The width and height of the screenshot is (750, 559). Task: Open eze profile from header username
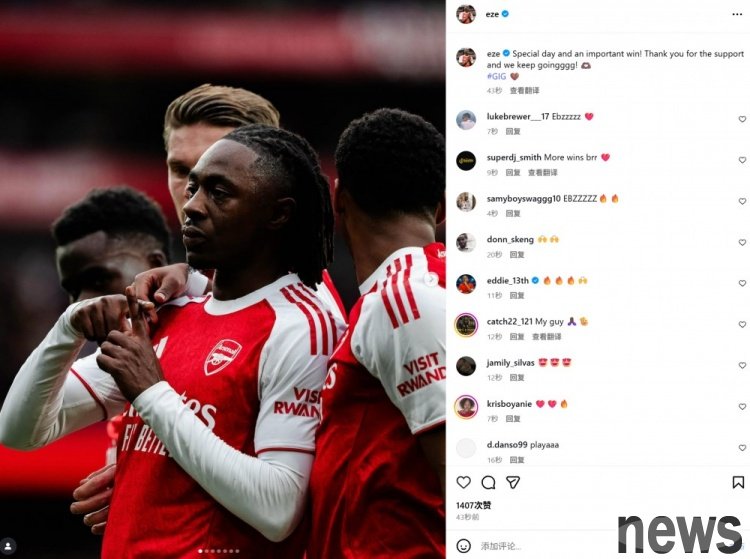point(492,14)
